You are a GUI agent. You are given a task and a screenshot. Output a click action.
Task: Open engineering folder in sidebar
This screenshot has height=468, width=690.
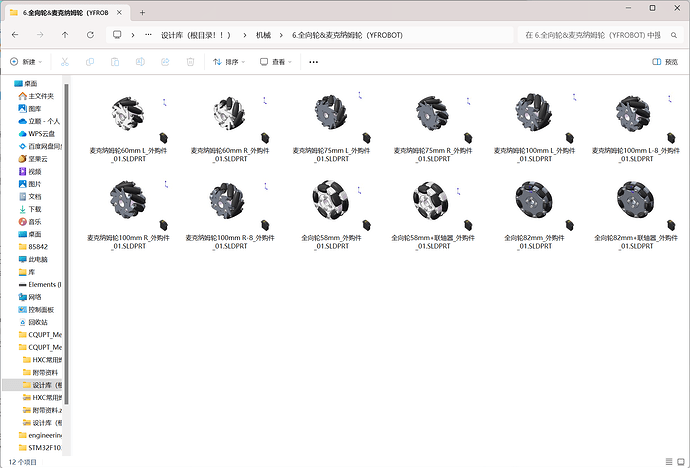pyautogui.click(x=40, y=435)
